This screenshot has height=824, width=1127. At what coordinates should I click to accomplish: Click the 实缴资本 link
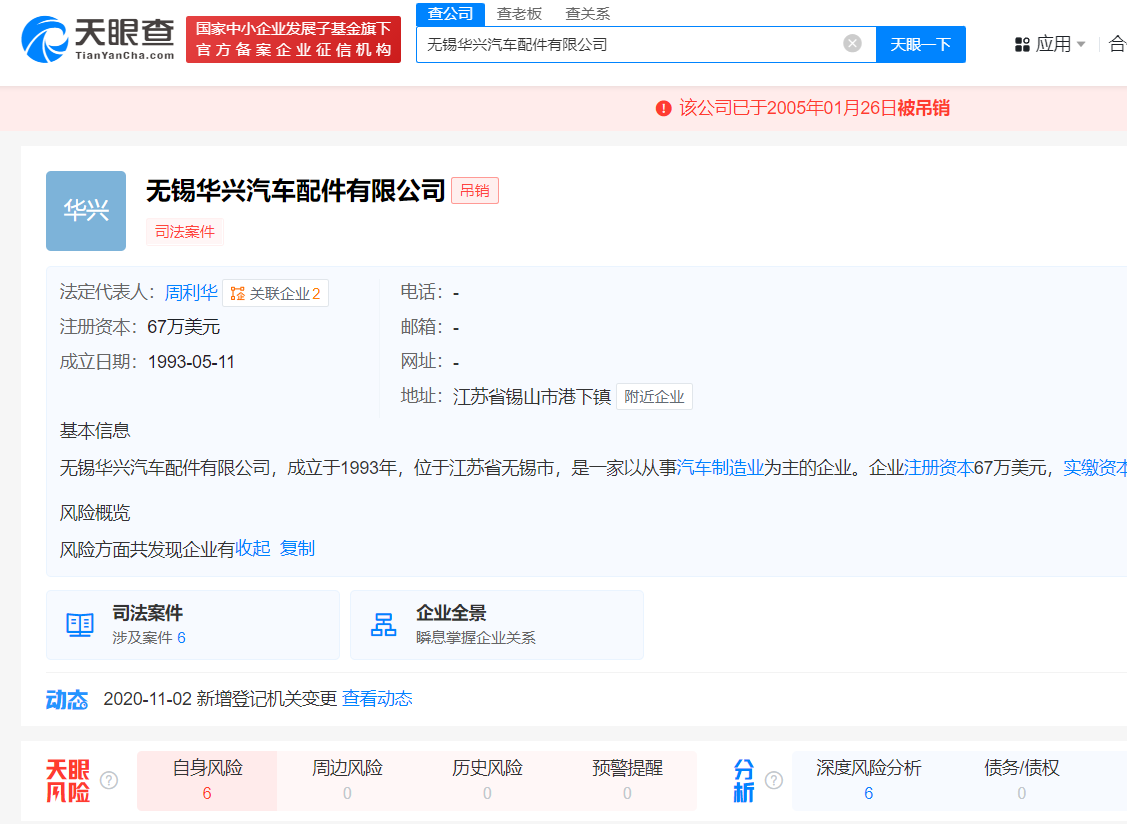(1095, 468)
